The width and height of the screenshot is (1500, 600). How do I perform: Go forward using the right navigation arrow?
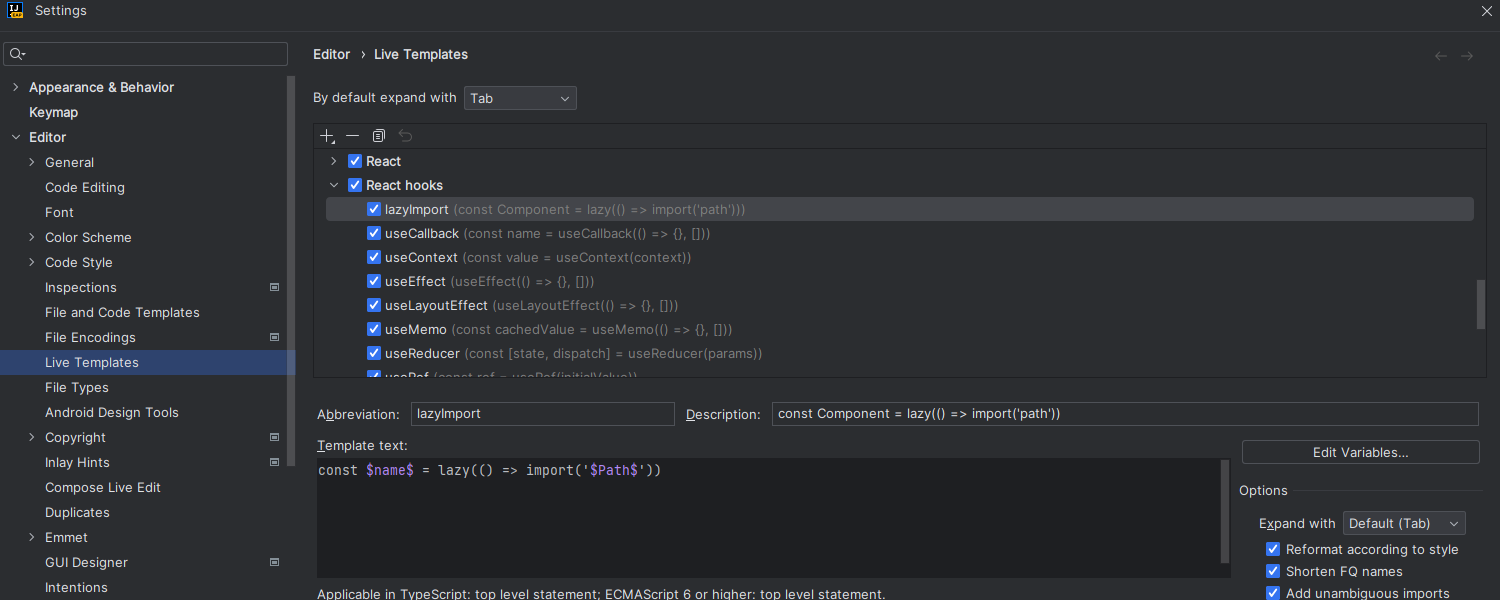pos(1467,56)
